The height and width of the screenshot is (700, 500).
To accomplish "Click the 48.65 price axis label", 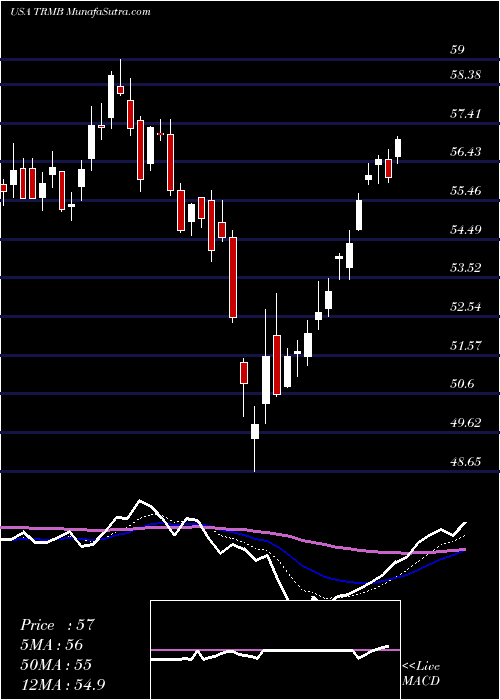I will click(466, 462).
